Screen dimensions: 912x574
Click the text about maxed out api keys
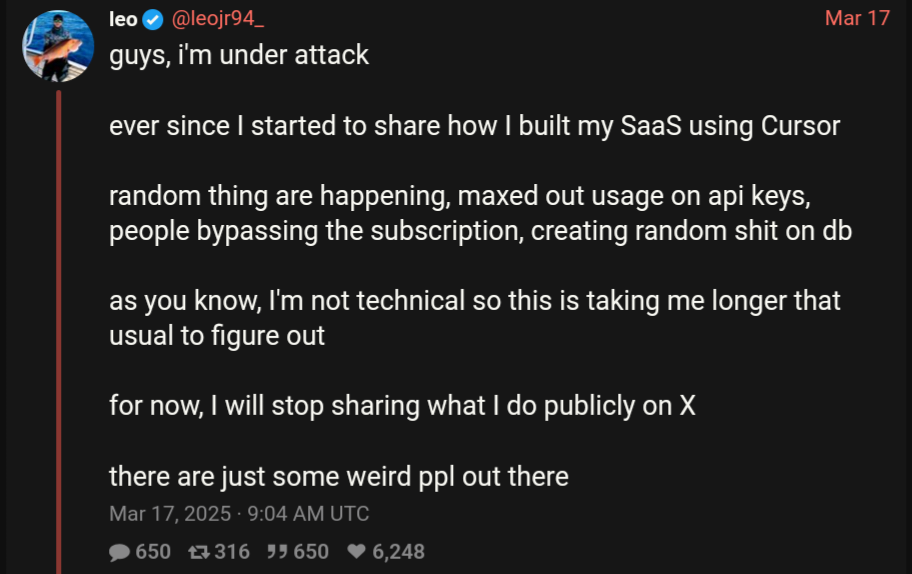pos(480,213)
